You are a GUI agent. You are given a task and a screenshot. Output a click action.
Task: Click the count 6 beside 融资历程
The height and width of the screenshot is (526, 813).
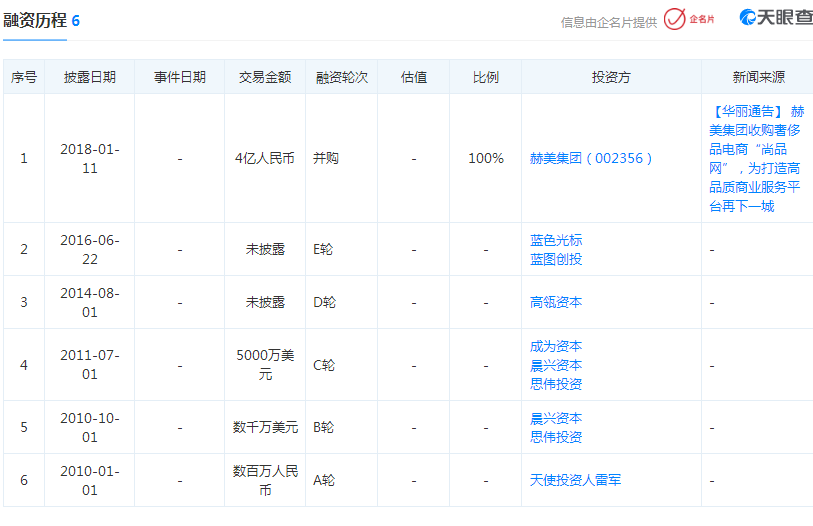click(76, 21)
